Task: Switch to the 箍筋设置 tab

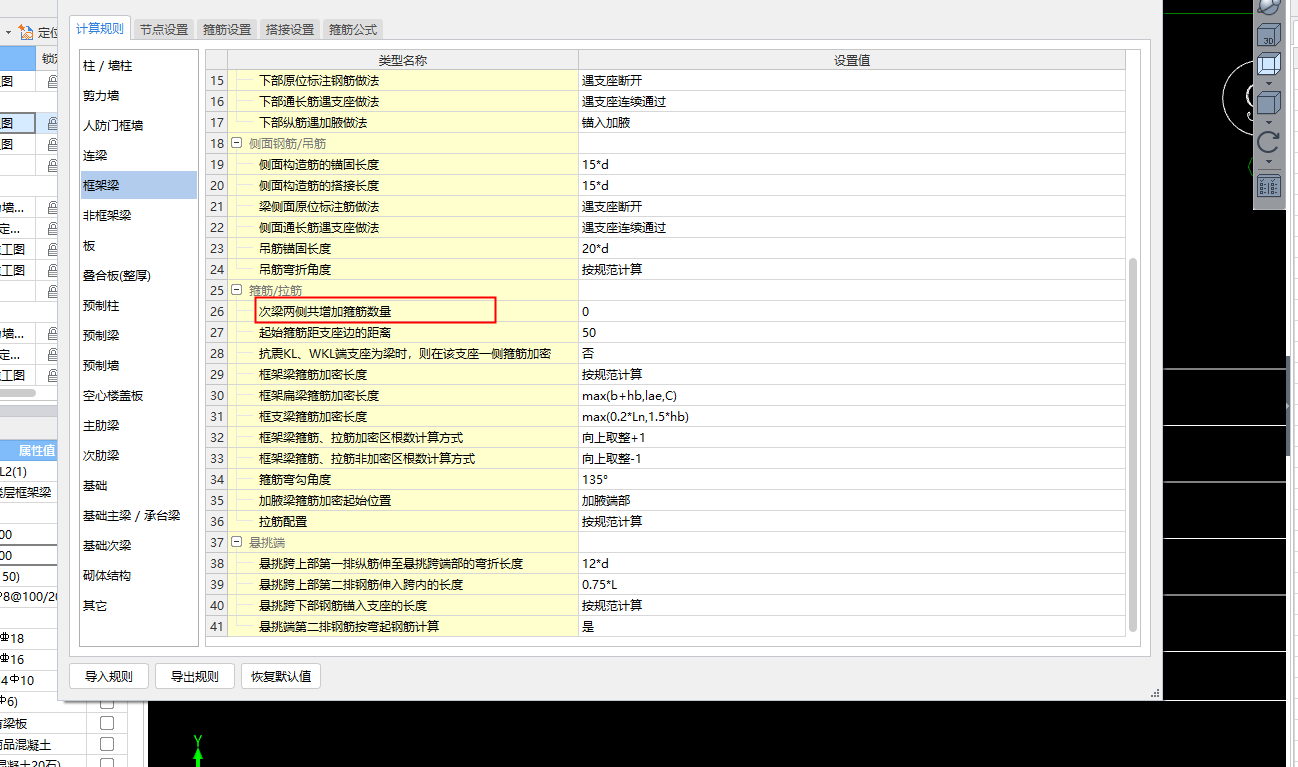Action: tap(227, 30)
